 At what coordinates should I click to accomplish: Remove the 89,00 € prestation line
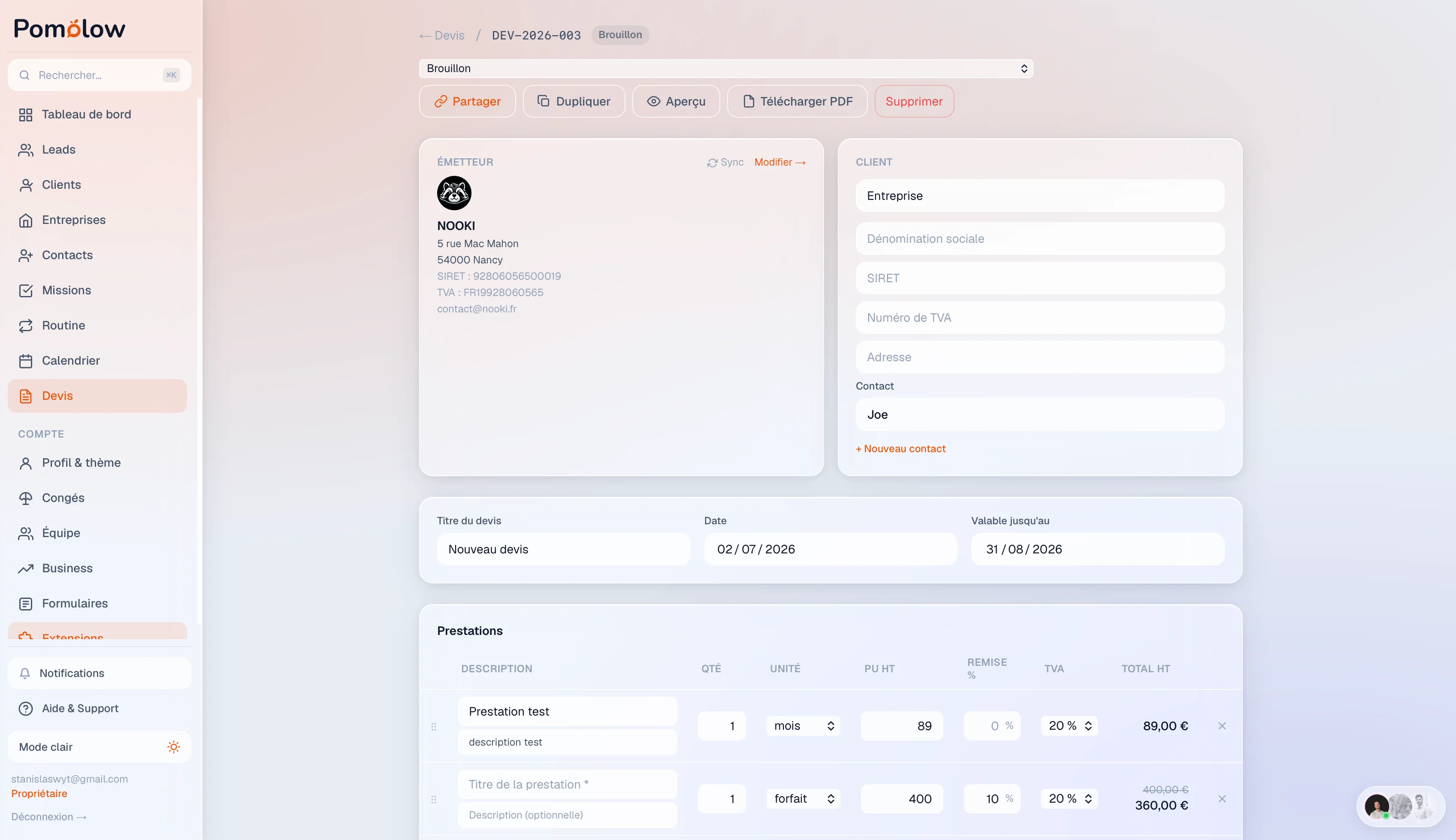point(1222,726)
